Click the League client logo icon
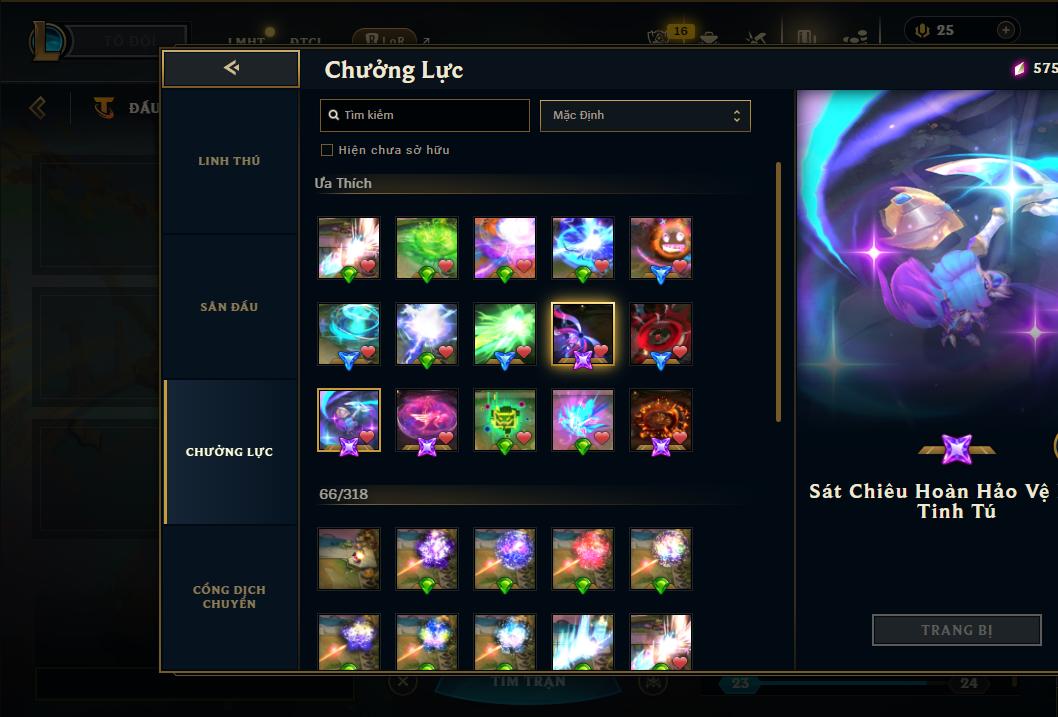The width and height of the screenshot is (1058, 717). (x=47, y=40)
